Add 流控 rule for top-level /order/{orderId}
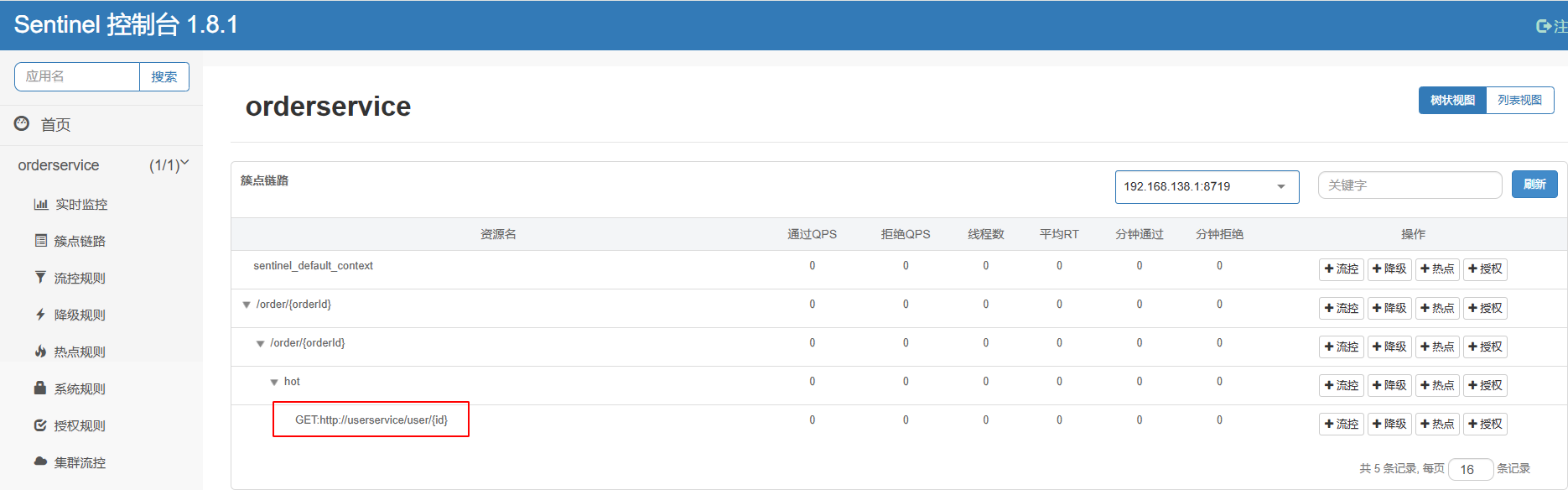The height and width of the screenshot is (490, 1568). 1342,308
